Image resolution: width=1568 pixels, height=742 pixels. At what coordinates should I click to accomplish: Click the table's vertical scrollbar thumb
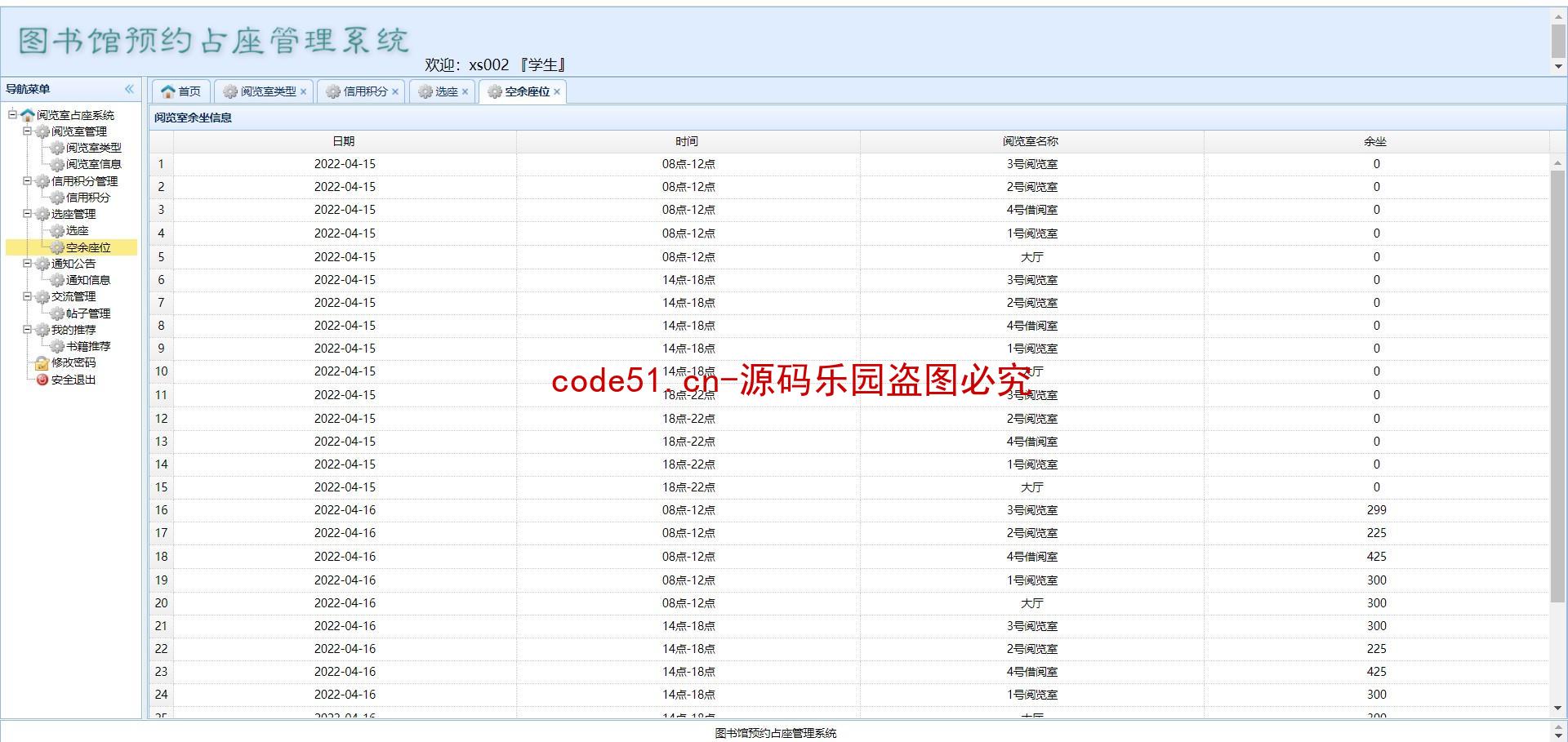click(1558, 387)
